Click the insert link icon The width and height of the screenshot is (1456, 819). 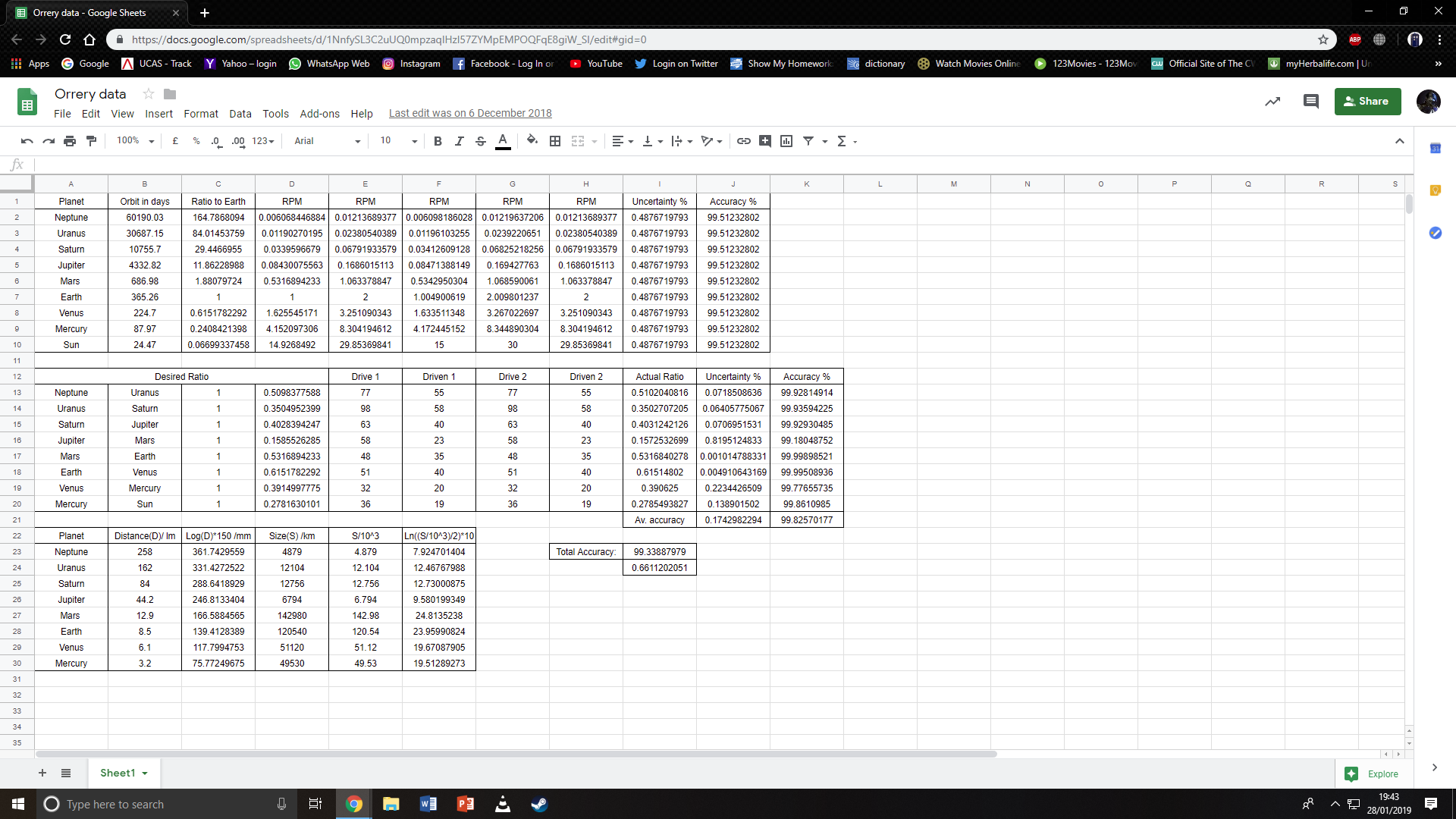[x=744, y=141]
